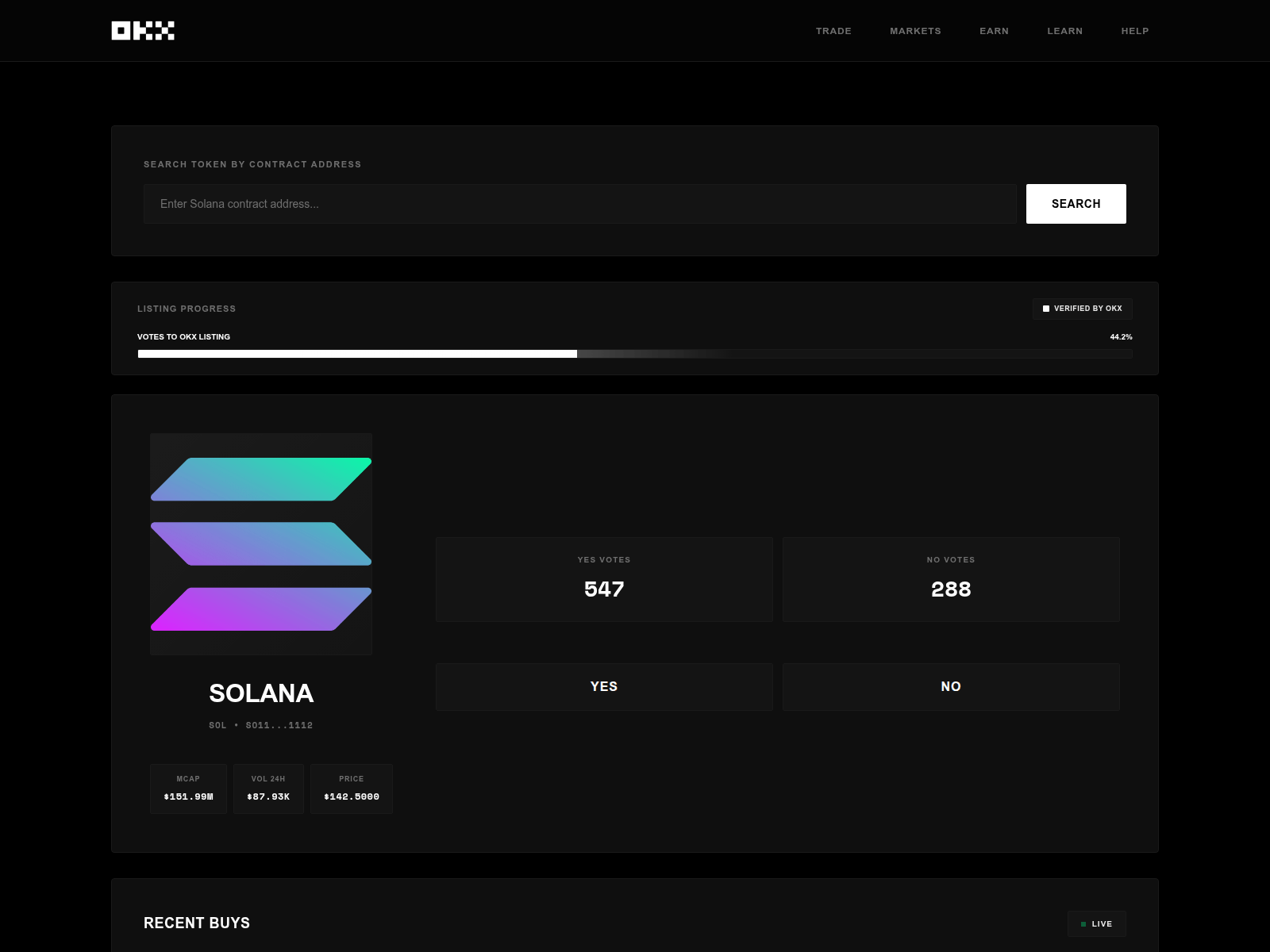
Task: Open the EARN menu
Action: tap(994, 31)
